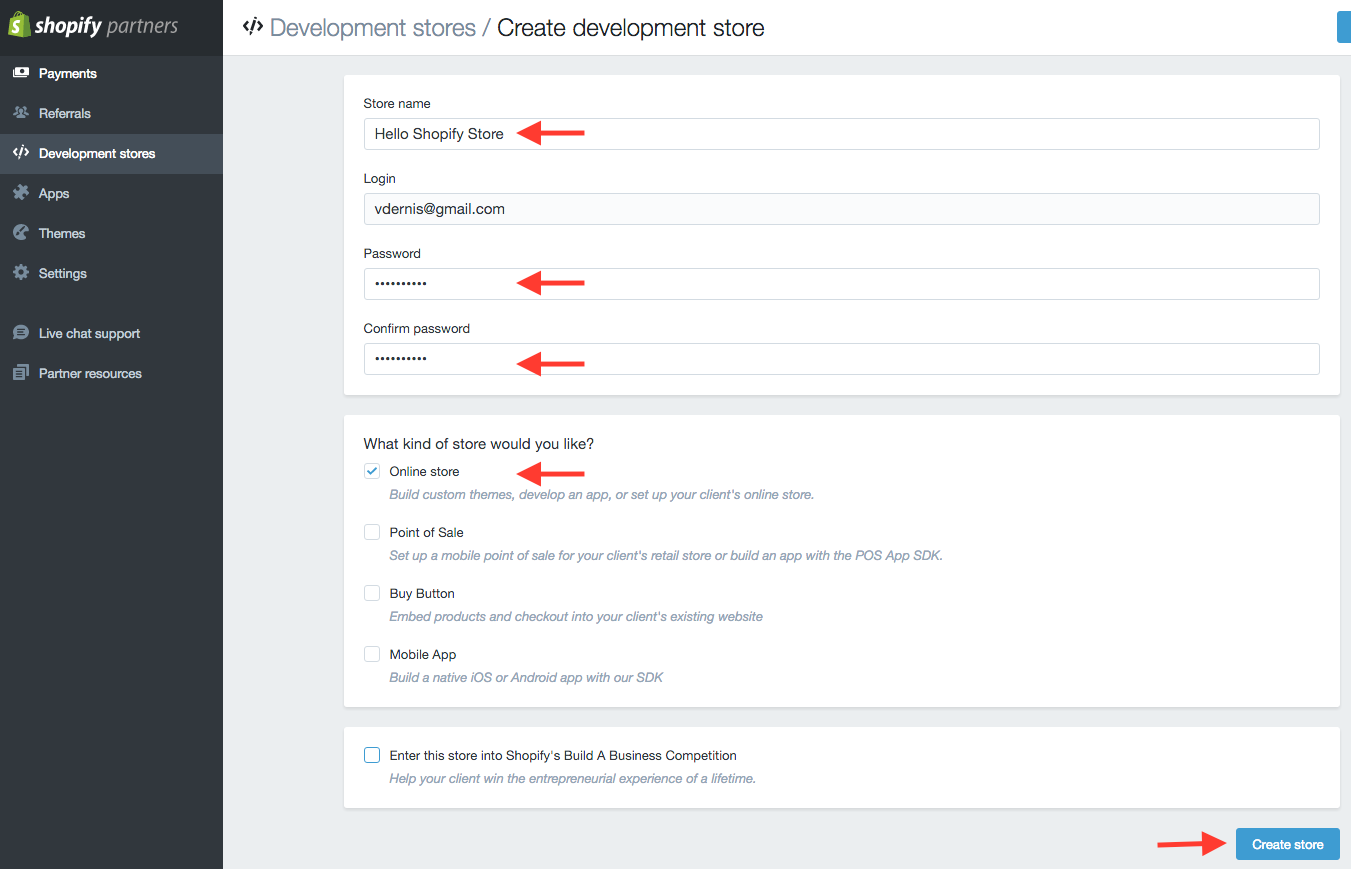This screenshot has height=869, width=1351.
Task: Click 'Embed products and checkout' description text
Action: click(x=576, y=616)
